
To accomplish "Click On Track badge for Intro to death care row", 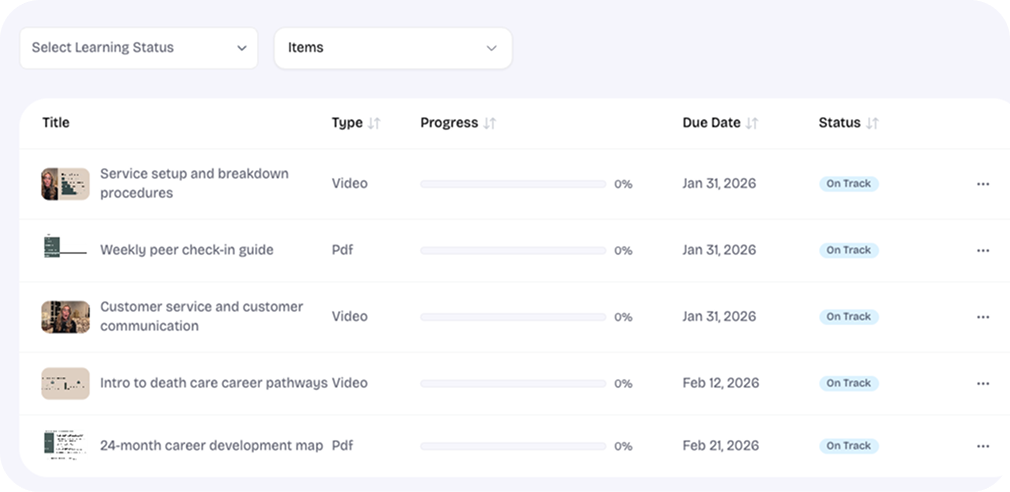I will pos(849,384).
